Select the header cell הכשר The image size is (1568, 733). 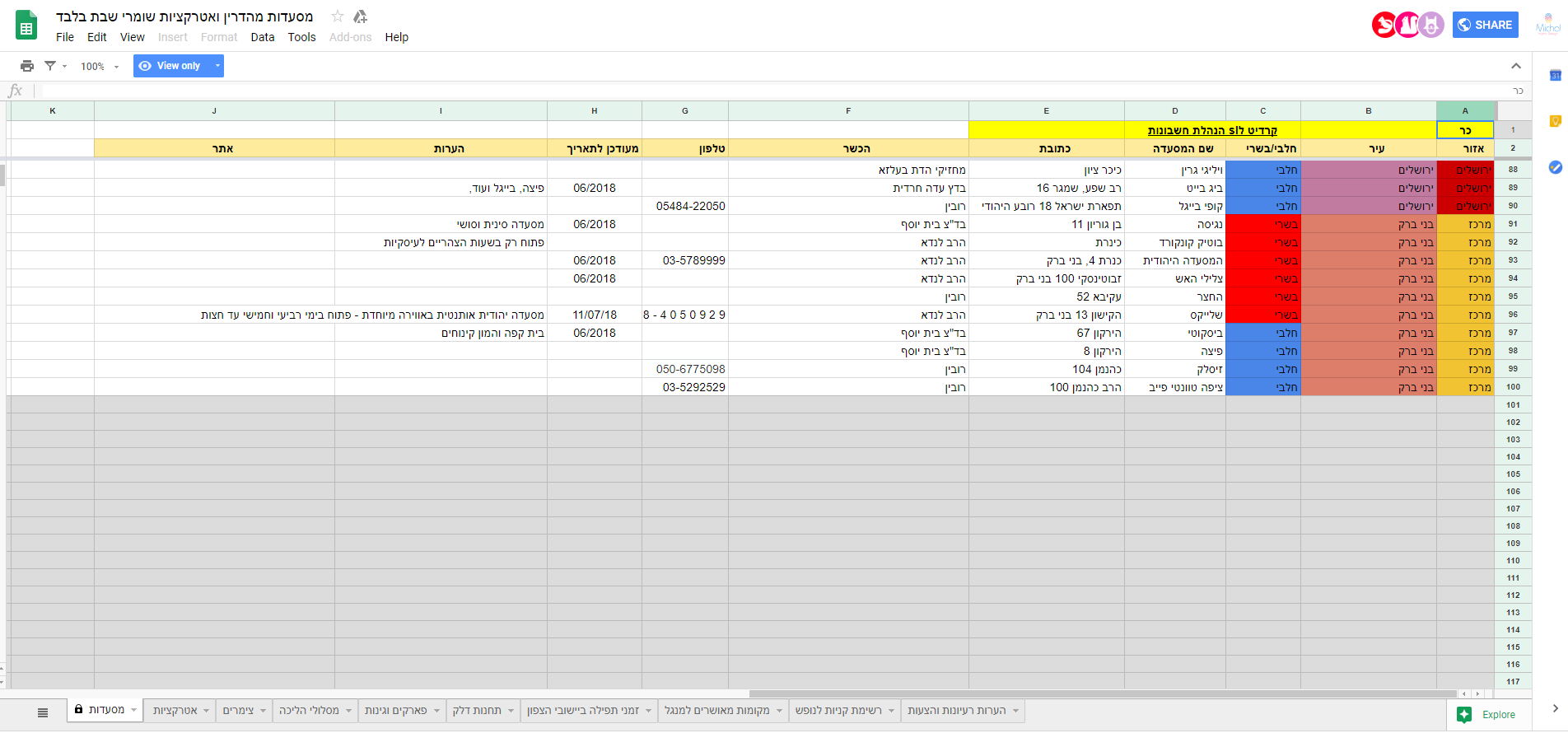tap(848, 148)
